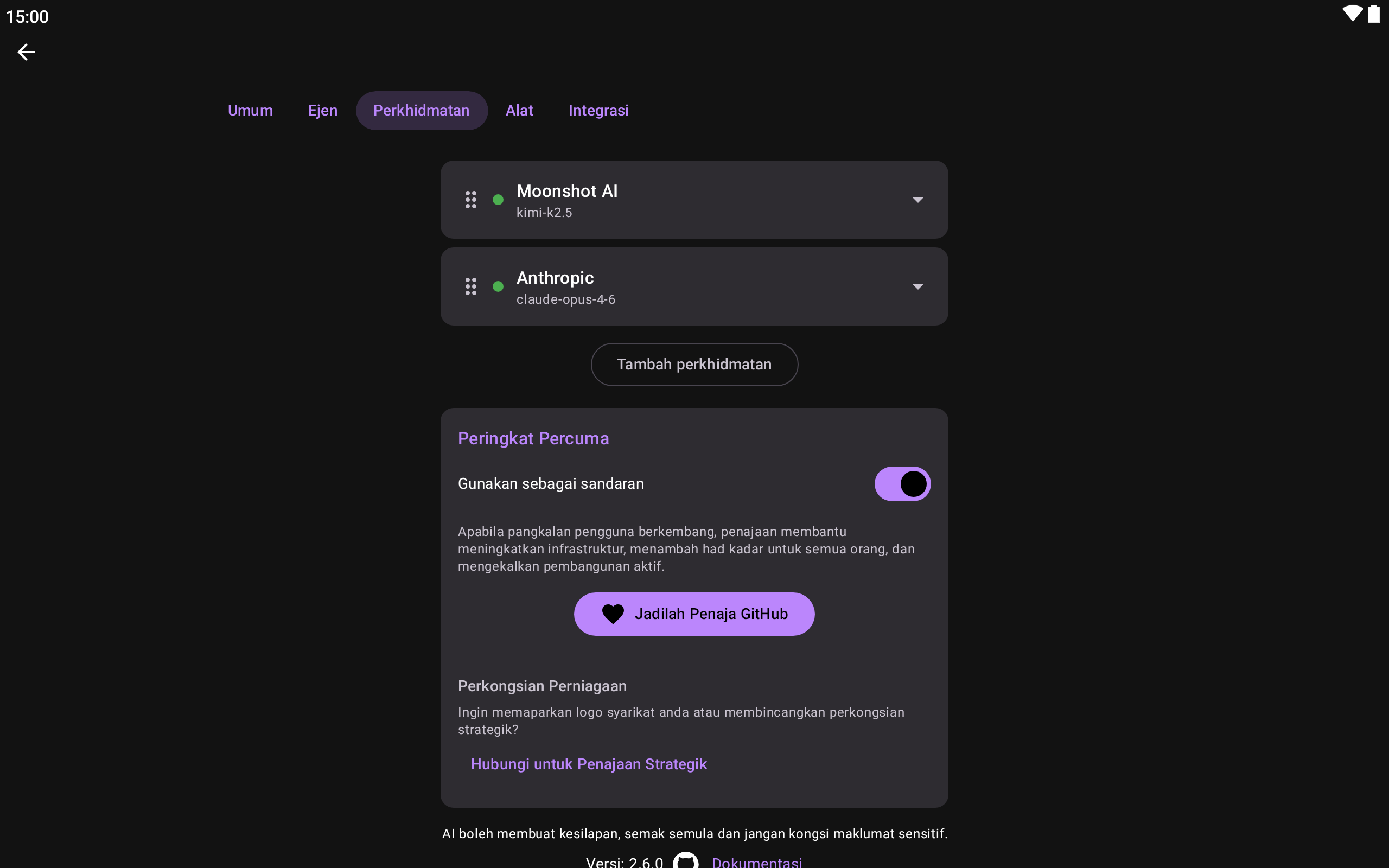Switch to the Ejen tab

click(x=323, y=111)
